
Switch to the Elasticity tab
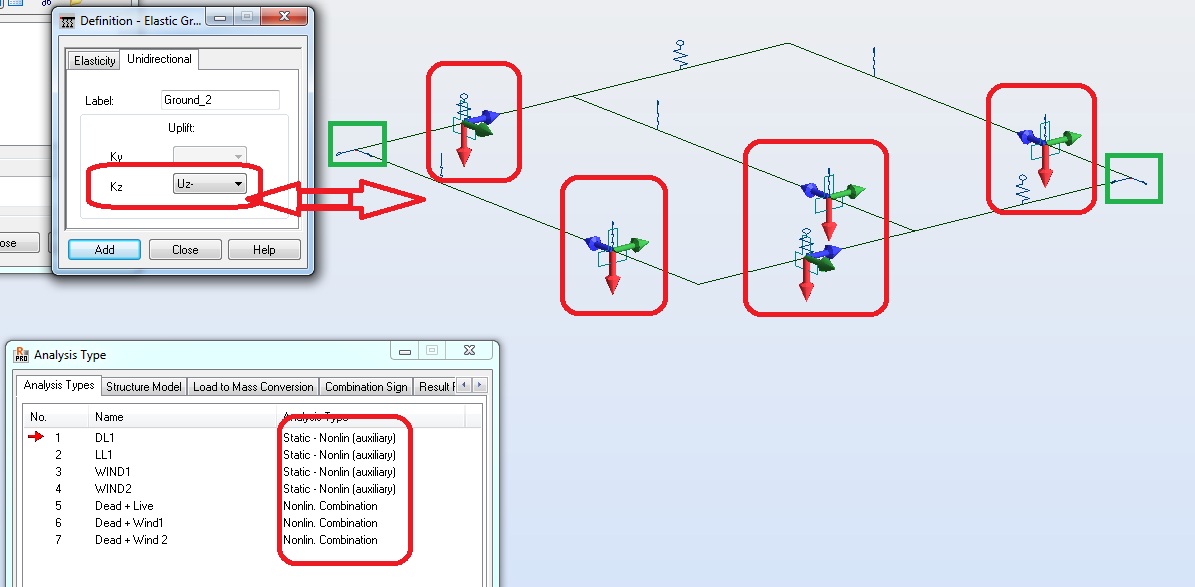(x=95, y=61)
